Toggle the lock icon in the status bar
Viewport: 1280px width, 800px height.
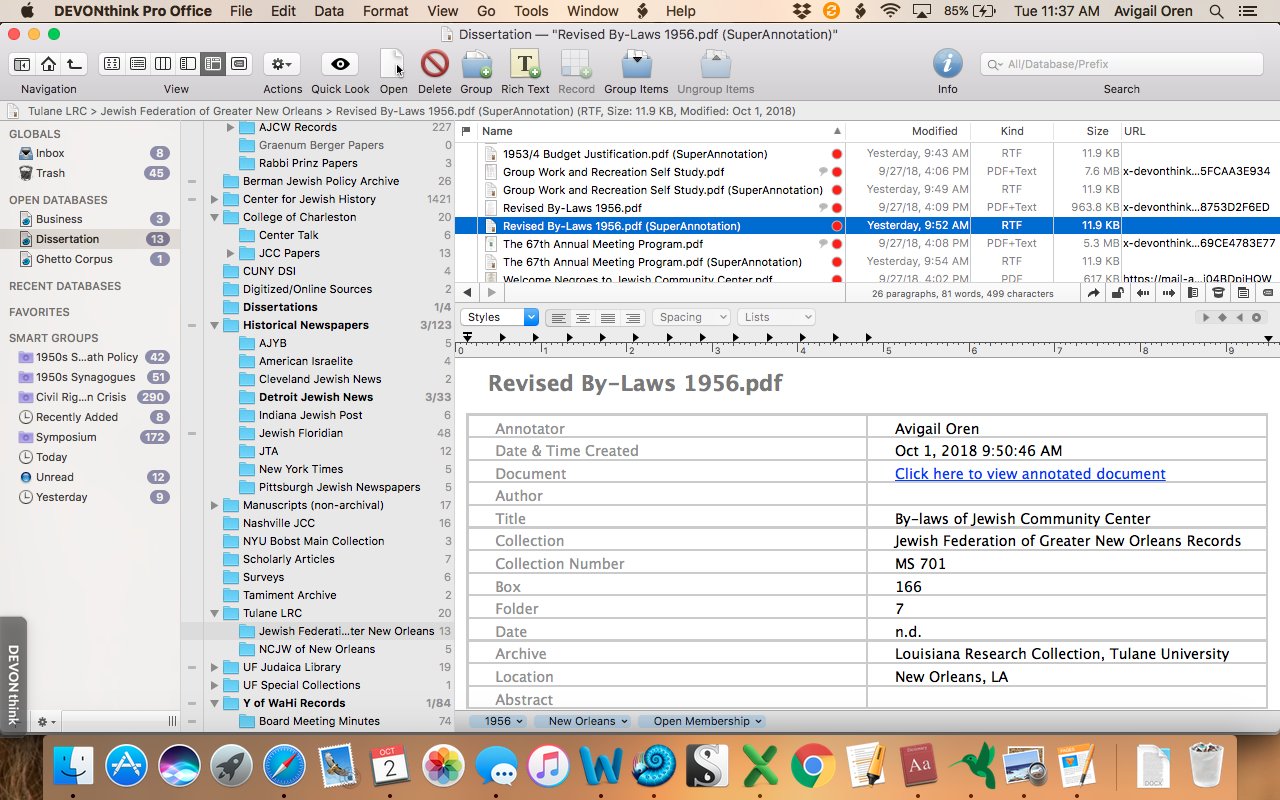pyautogui.click(x=1118, y=293)
